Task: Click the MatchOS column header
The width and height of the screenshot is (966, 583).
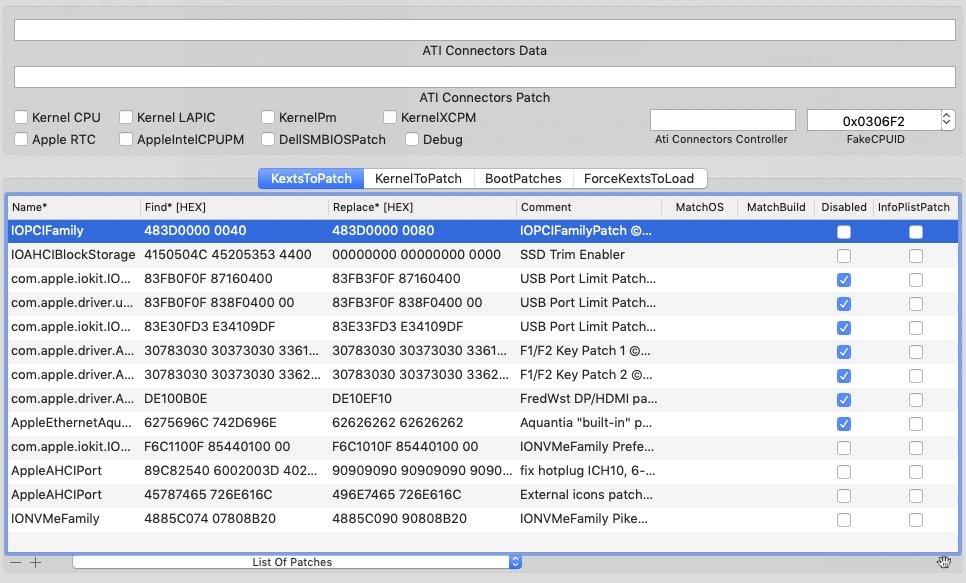Action: (699, 207)
